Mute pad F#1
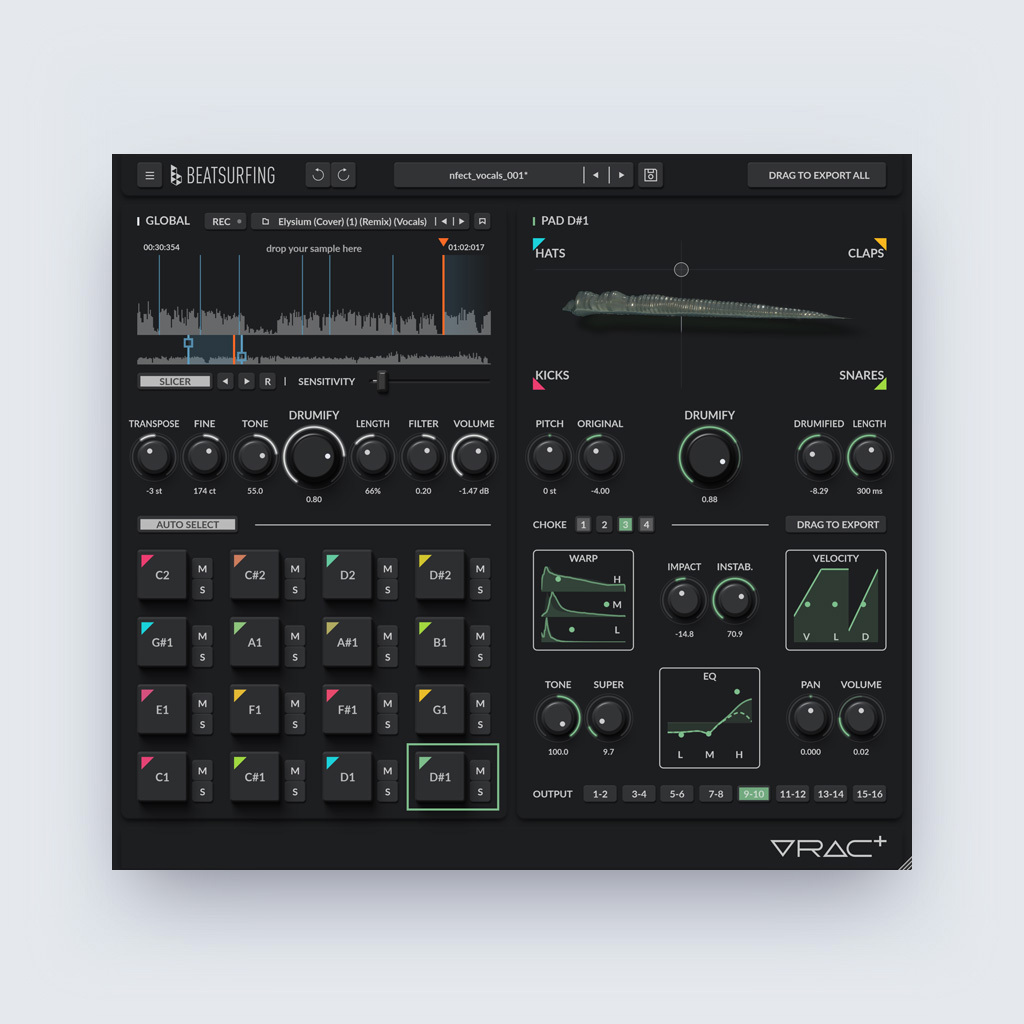Image resolution: width=1024 pixels, height=1024 pixels. 387,703
